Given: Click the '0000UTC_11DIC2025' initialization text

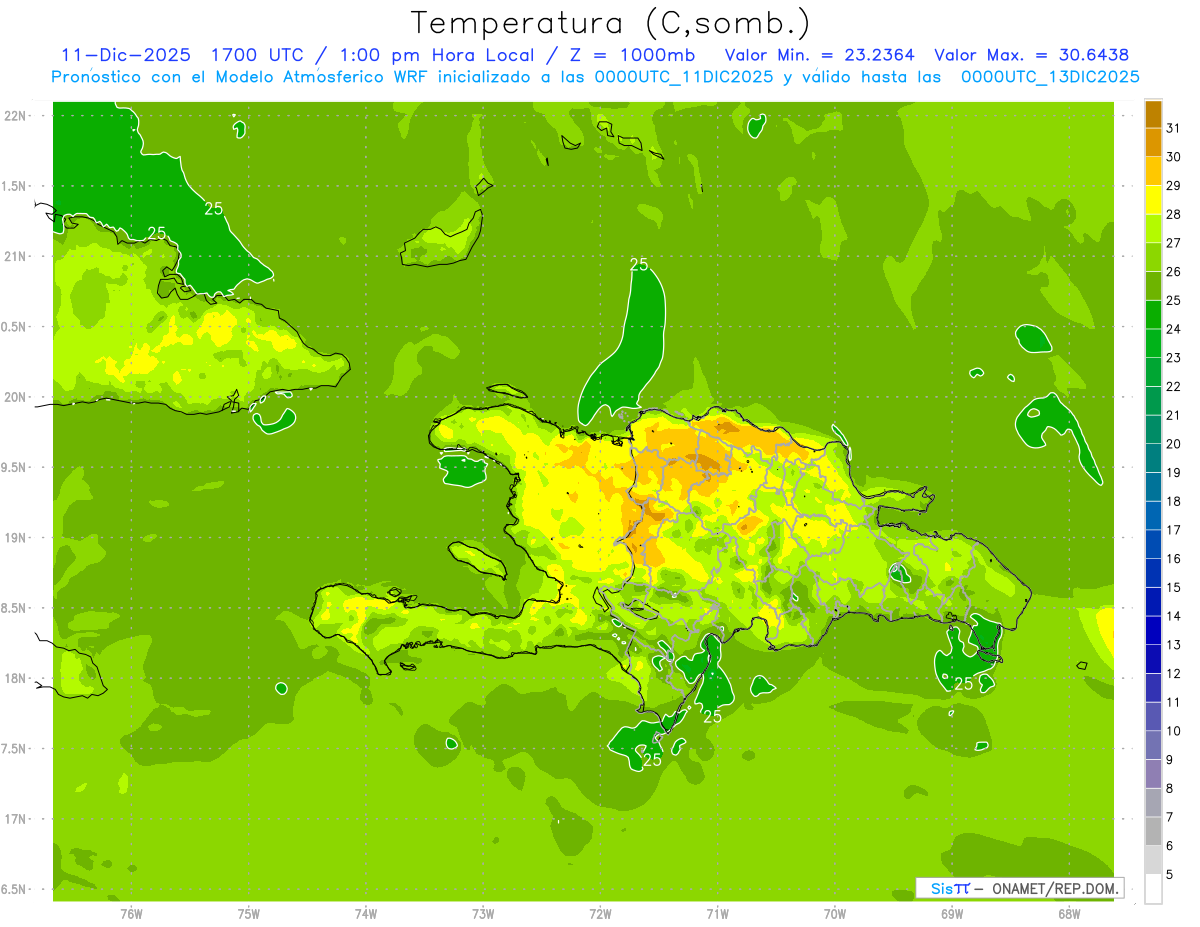Looking at the screenshot, I should pyautogui.click(x=685, y=77).
